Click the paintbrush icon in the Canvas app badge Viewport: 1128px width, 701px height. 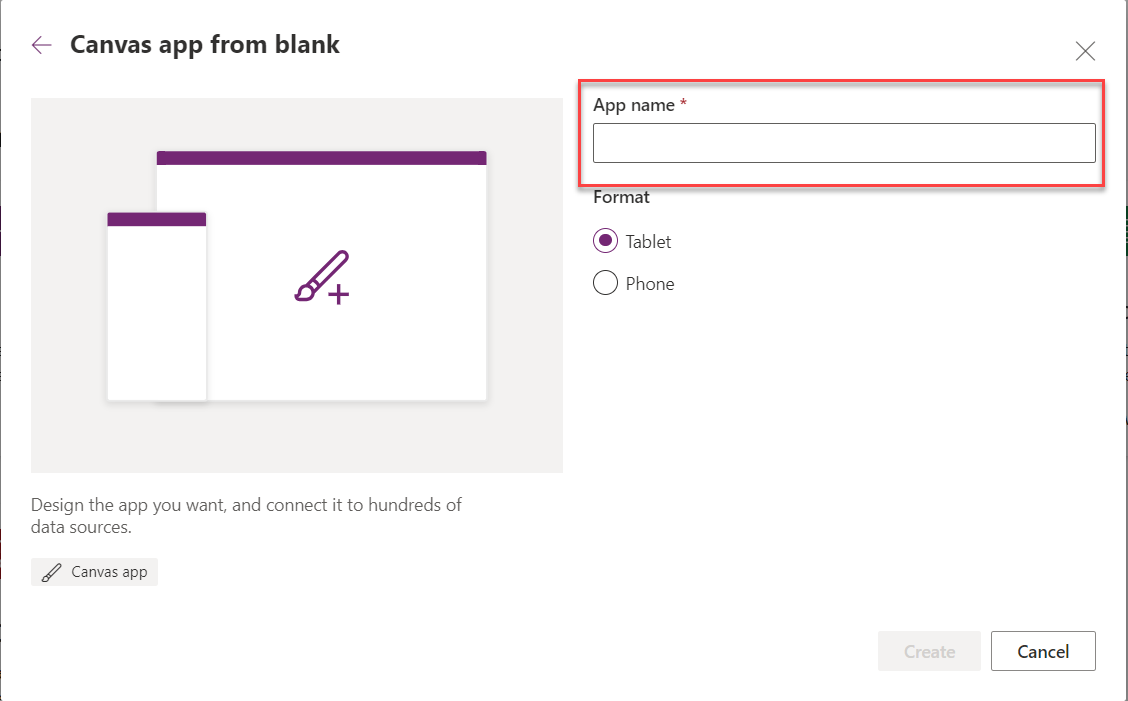pos(51,571)
